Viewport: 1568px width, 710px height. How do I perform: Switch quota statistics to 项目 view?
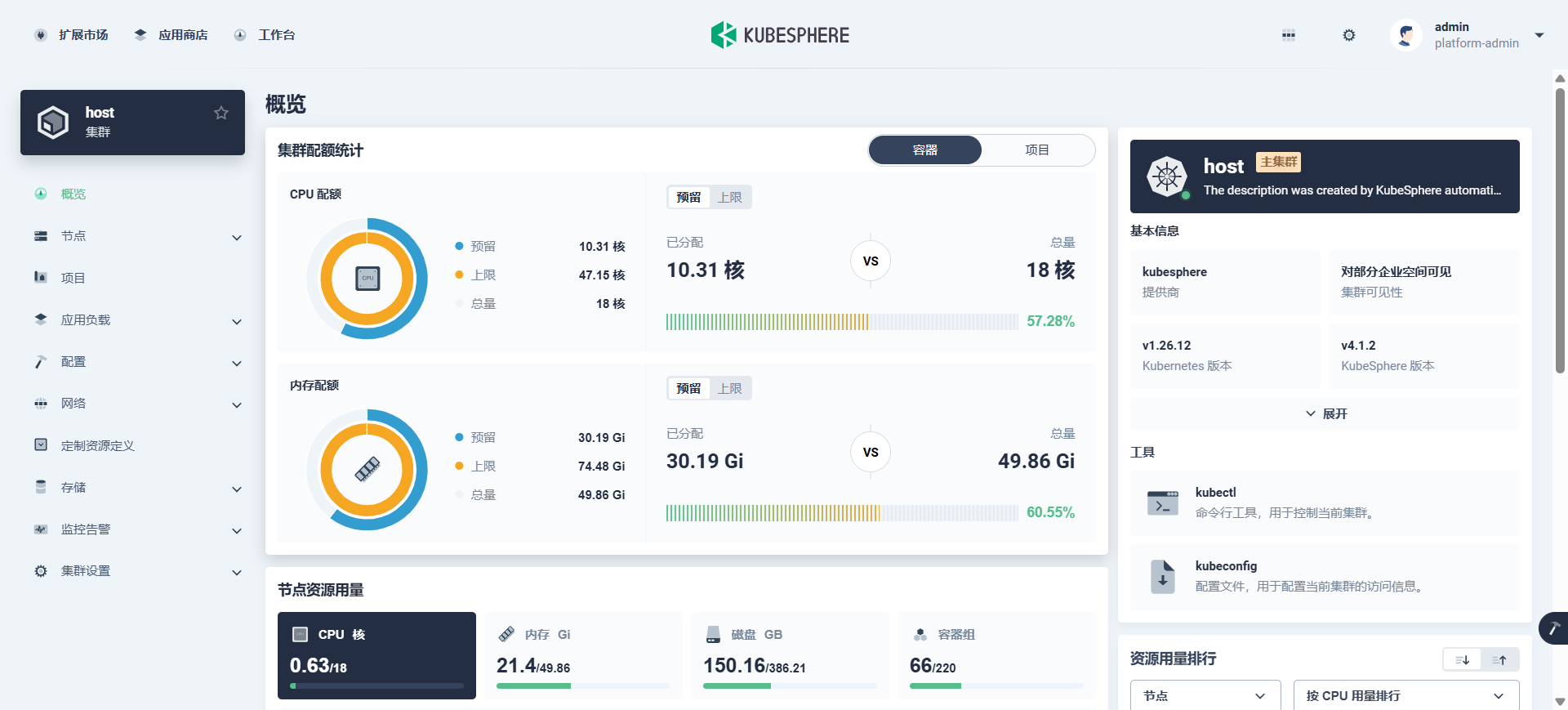pos(1037,150)
